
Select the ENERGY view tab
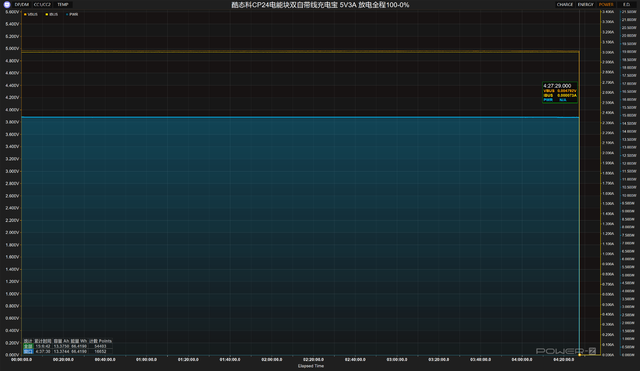(x=585, y=4)
